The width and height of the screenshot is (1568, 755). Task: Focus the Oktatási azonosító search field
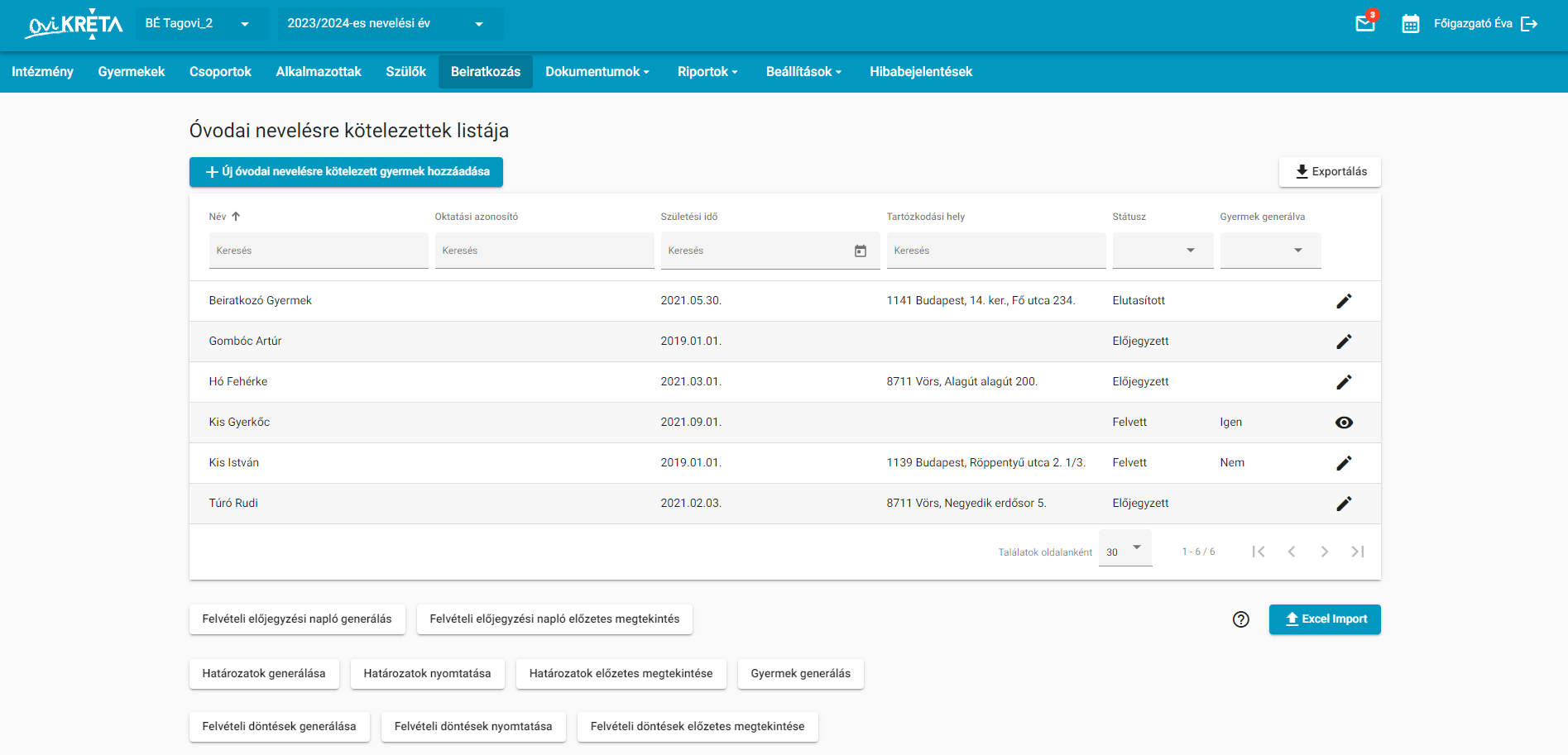click(544, 251)
